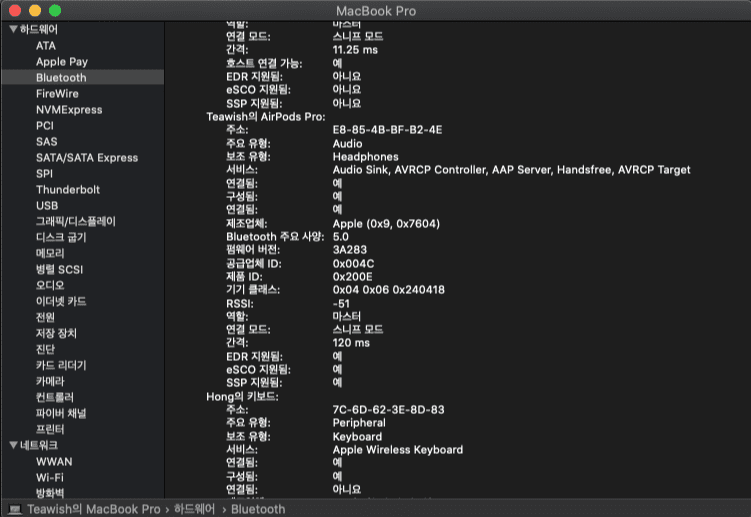The image size is (751, 517).
Task: Click the vendor ID 0x004C value
Action: 353,264
